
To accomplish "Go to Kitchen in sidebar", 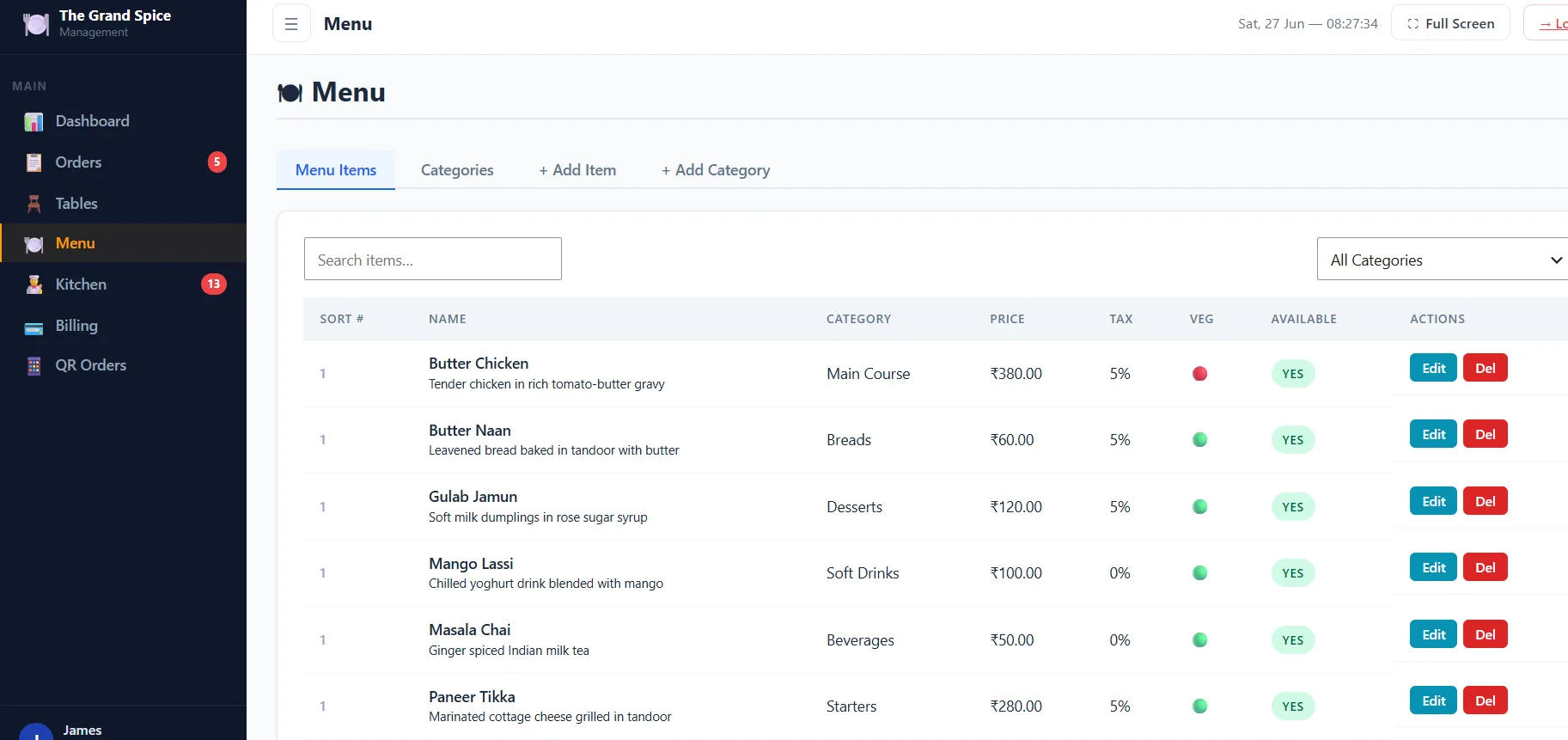I will [x=123, y=284].
